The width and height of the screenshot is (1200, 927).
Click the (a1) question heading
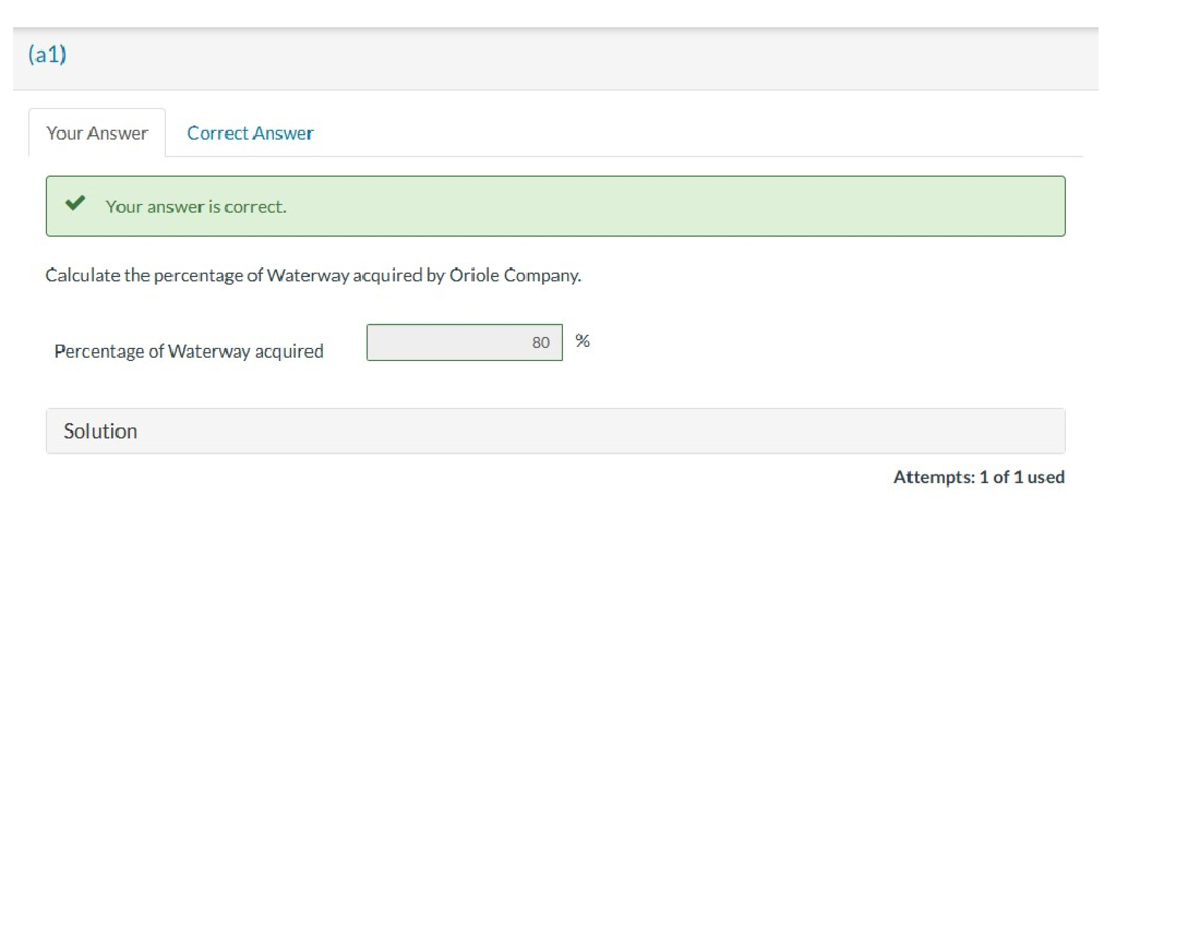48,55
